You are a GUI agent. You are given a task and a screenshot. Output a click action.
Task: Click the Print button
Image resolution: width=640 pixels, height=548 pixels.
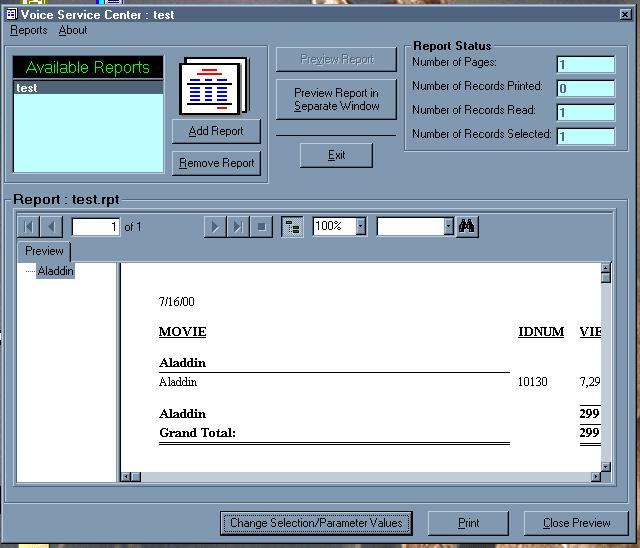pos(468,523)
